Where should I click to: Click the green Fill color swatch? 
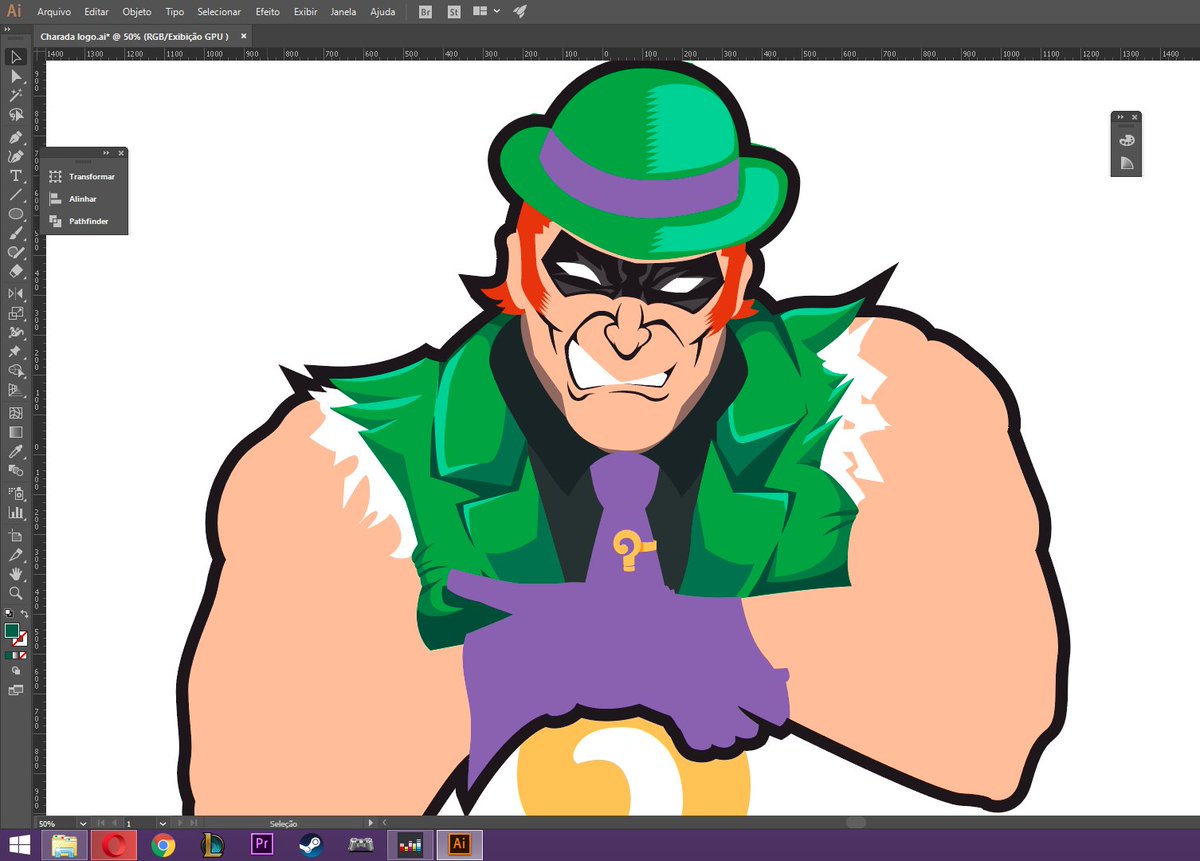coord(12,630)
